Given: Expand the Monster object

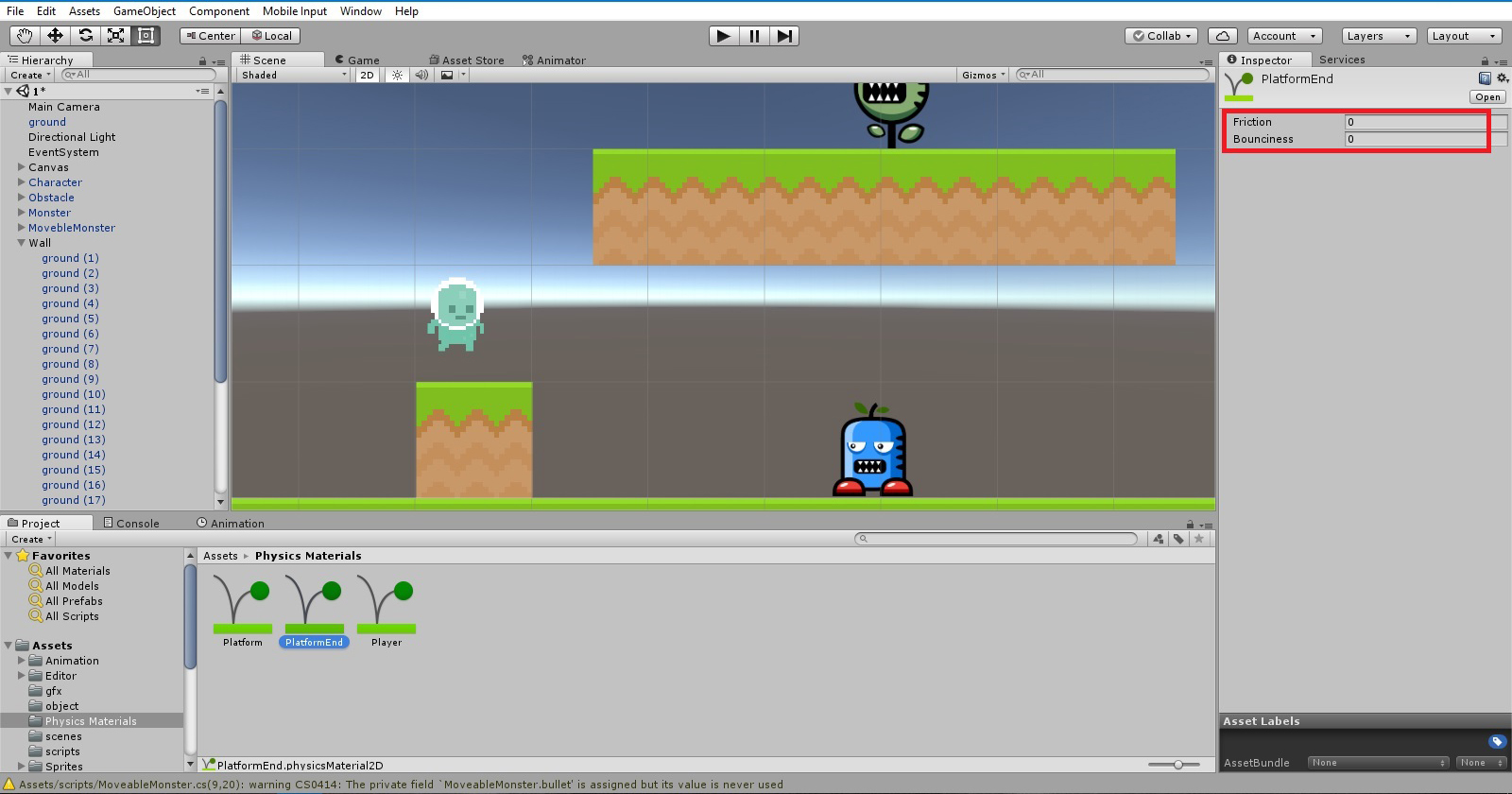Looking at the screenshot, I should (x=22, y=213).
